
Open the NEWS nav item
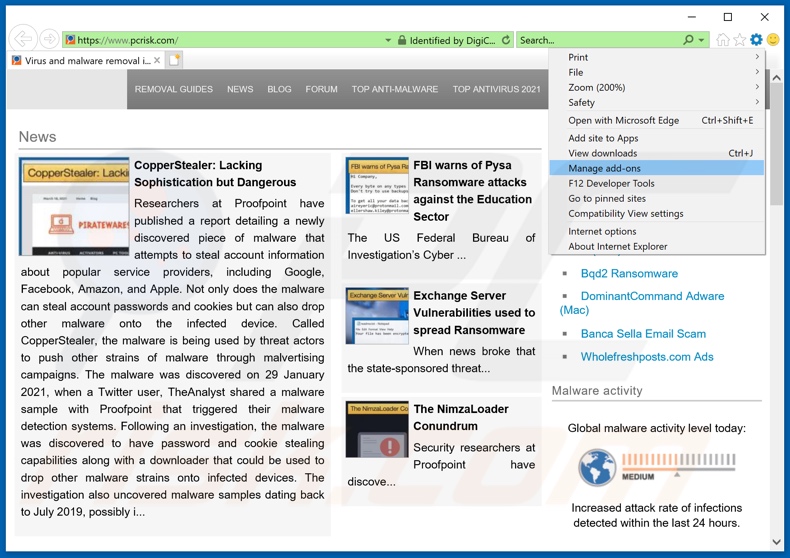pos(240,89)
